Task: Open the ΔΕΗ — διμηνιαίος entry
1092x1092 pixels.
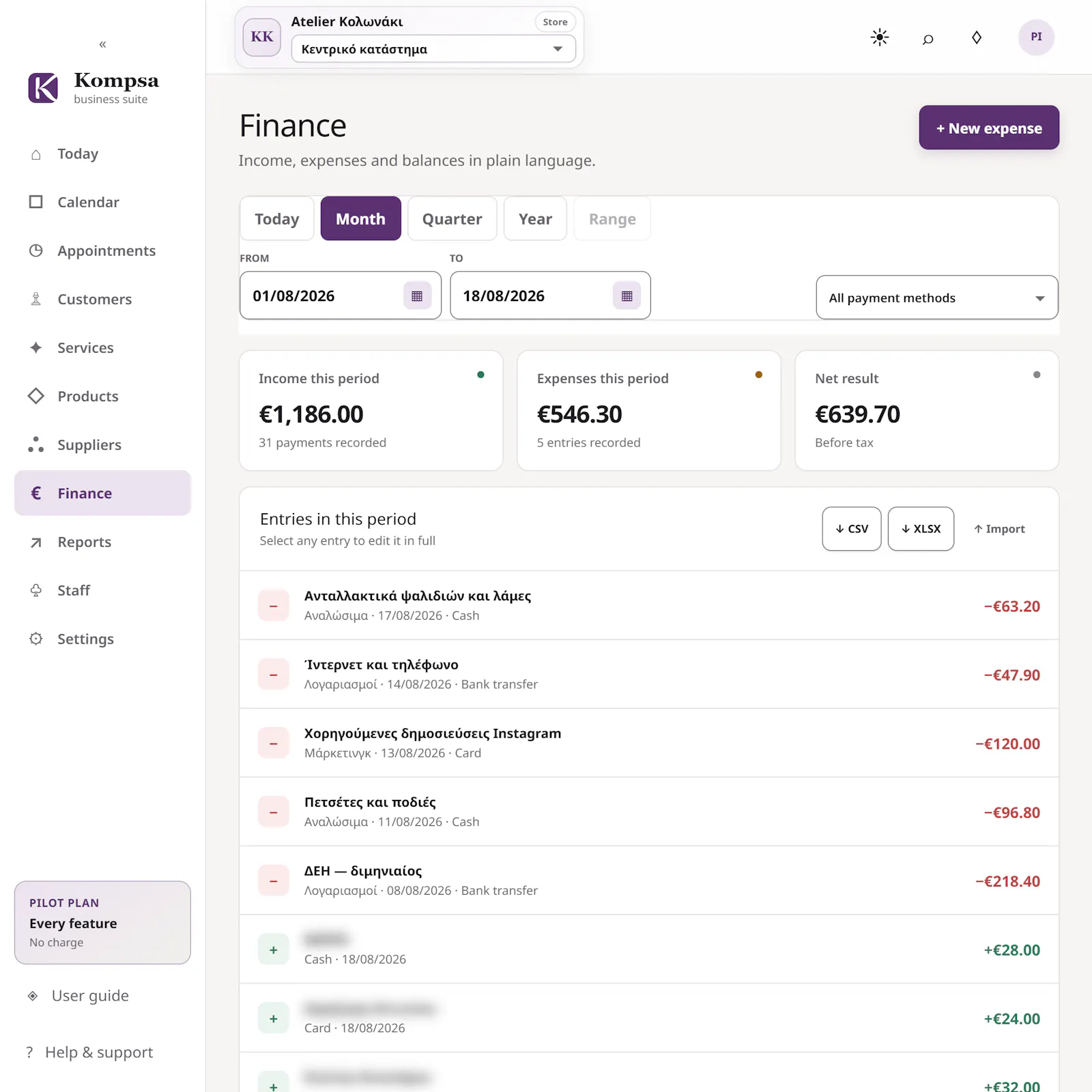Action: (x=649, y=880)
